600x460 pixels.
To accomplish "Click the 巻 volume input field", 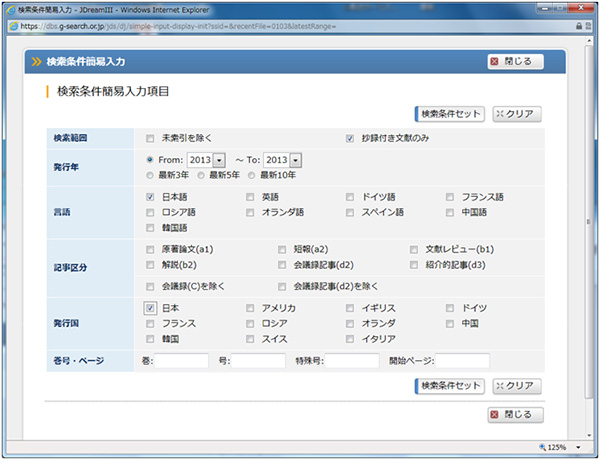I will point(182,360).
